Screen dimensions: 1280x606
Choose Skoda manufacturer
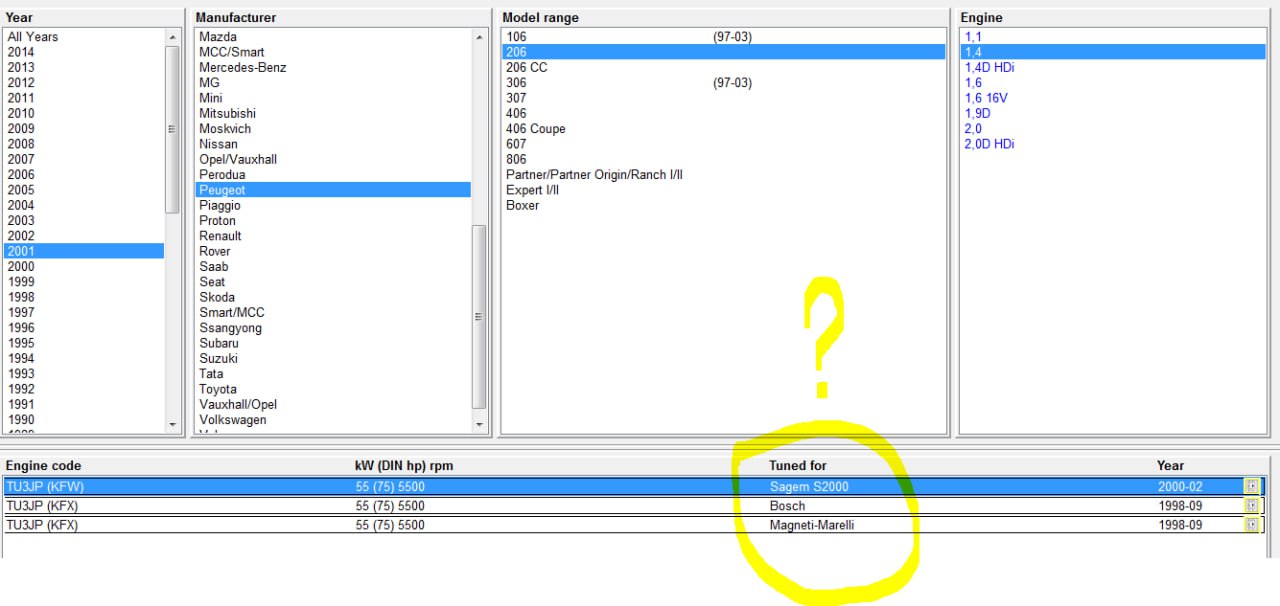[217, 297]
